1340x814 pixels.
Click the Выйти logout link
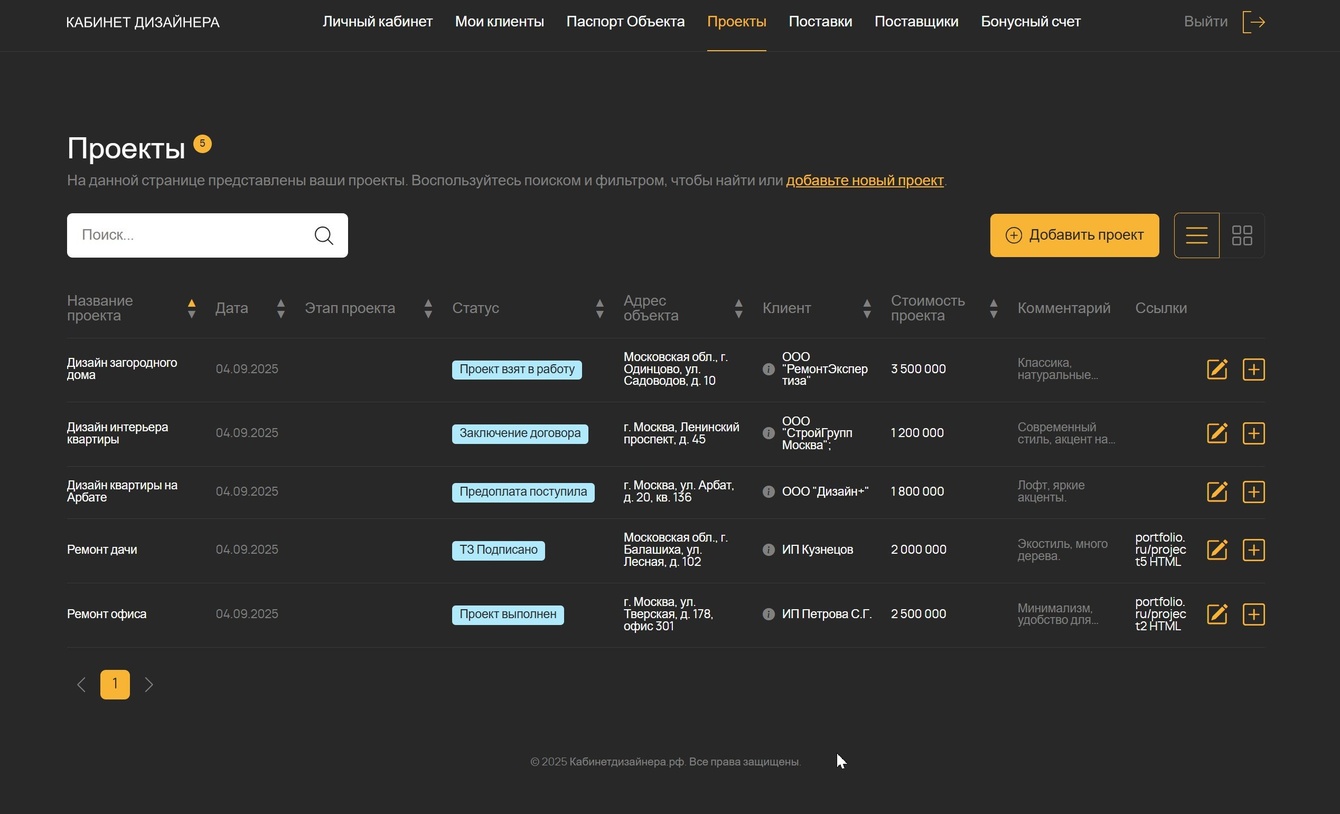click(x=1206, y=22)
